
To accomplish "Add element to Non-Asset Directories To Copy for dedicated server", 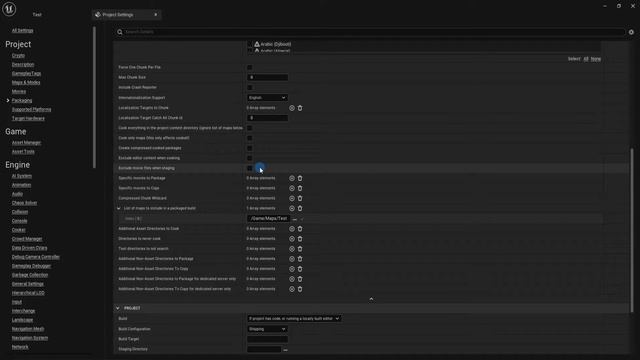I will (292, 289).
